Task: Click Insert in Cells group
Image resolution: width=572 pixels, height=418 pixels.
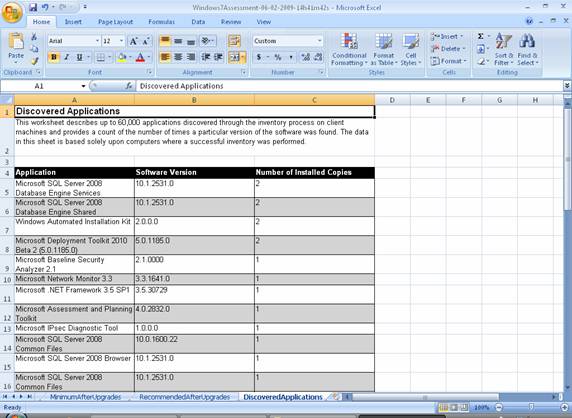Action: [447, 36]
